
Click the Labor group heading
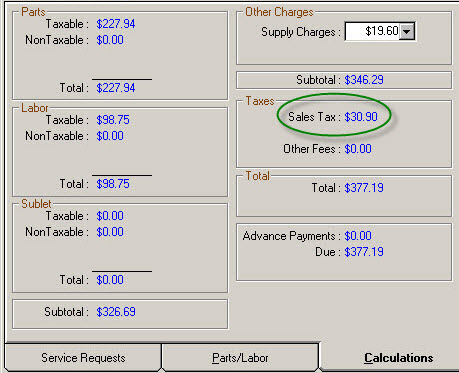(x=35, y=108)
